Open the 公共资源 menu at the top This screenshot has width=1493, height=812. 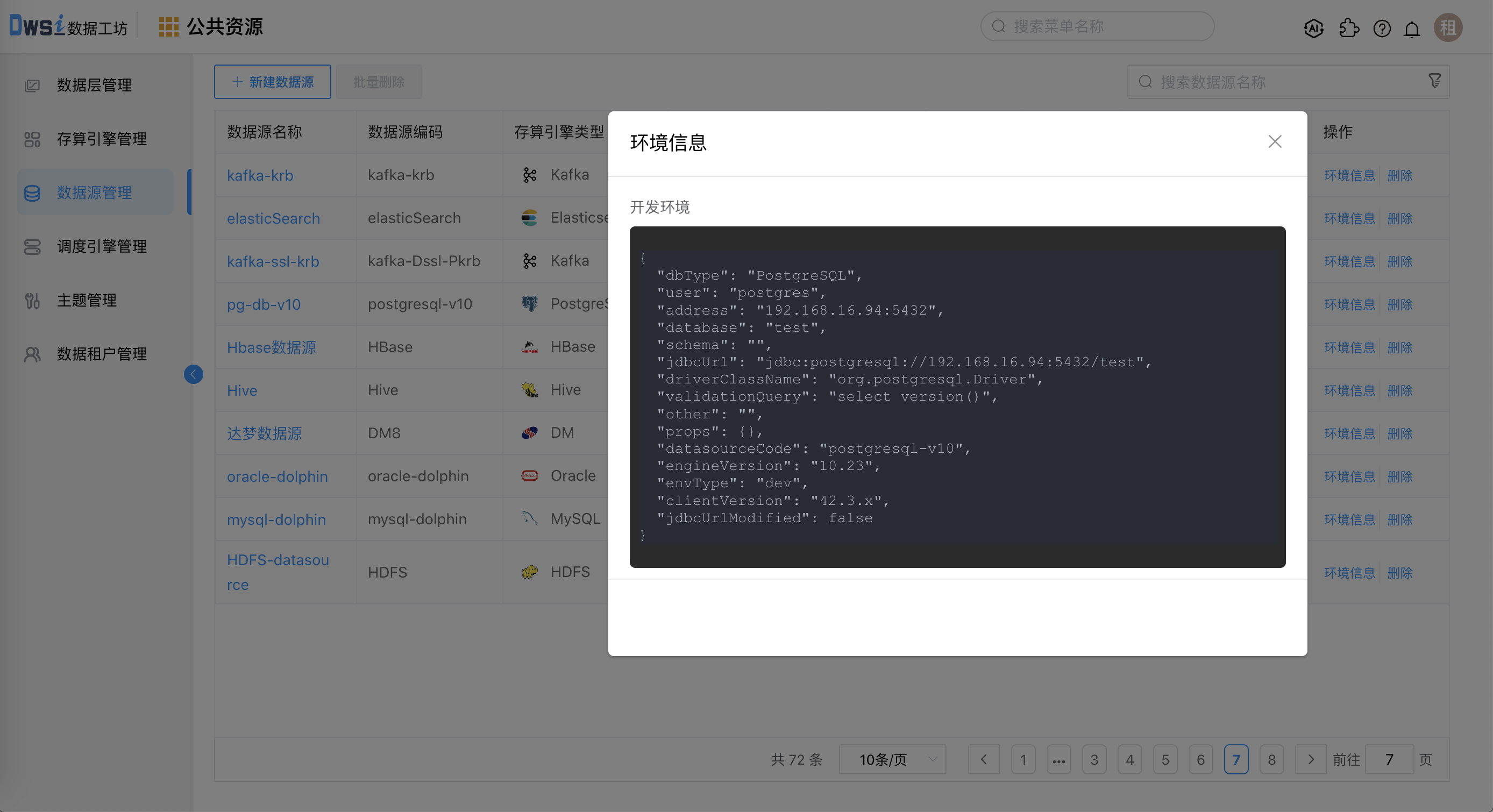click(x=225, y=26)
